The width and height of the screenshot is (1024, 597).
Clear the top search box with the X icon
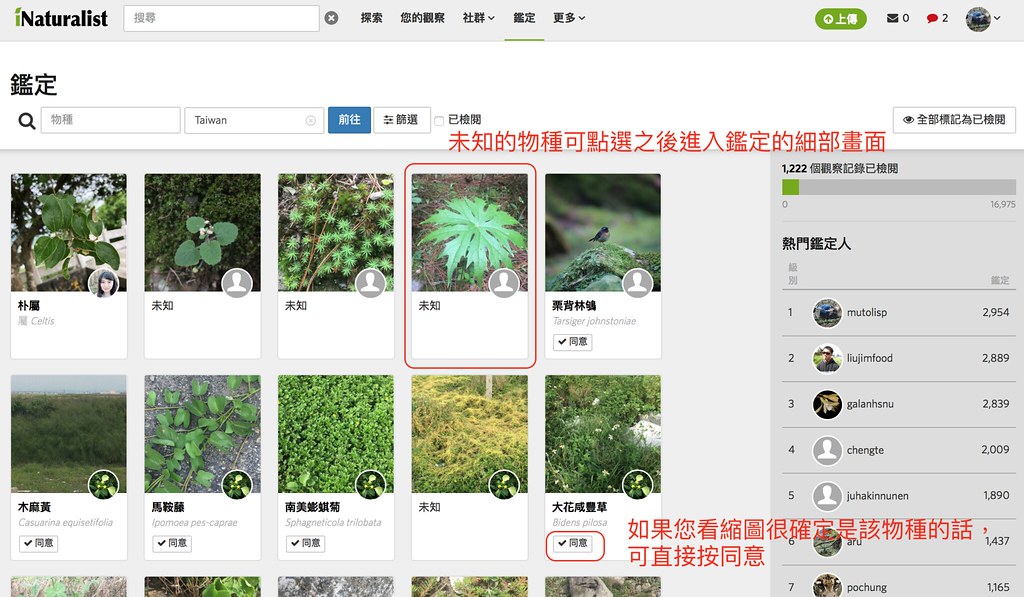332,18
